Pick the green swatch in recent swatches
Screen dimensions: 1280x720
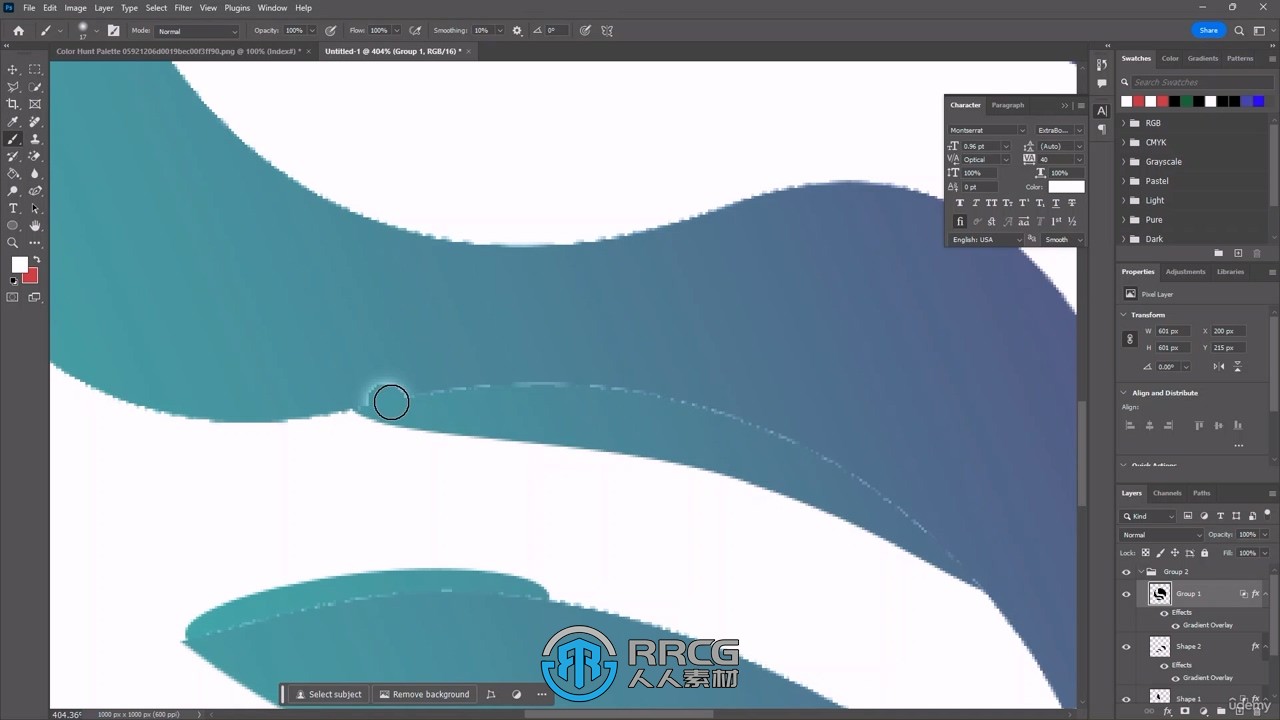coord(1186,101)
